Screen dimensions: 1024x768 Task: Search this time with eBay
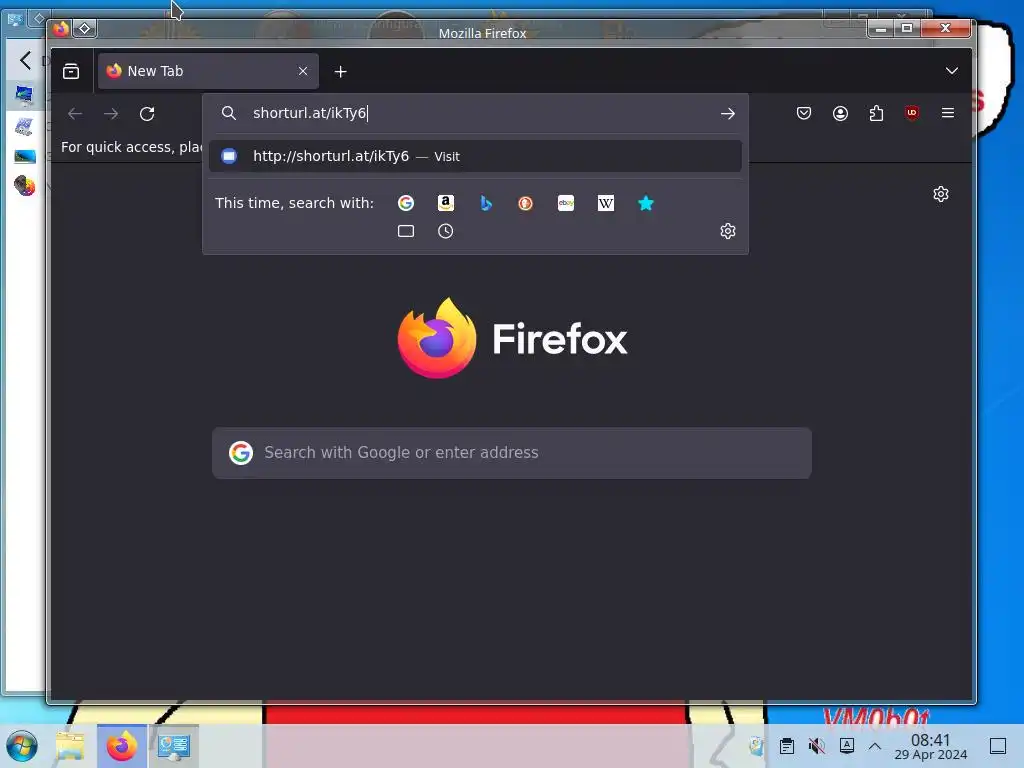pyautogui.click(x=566, y=203)
